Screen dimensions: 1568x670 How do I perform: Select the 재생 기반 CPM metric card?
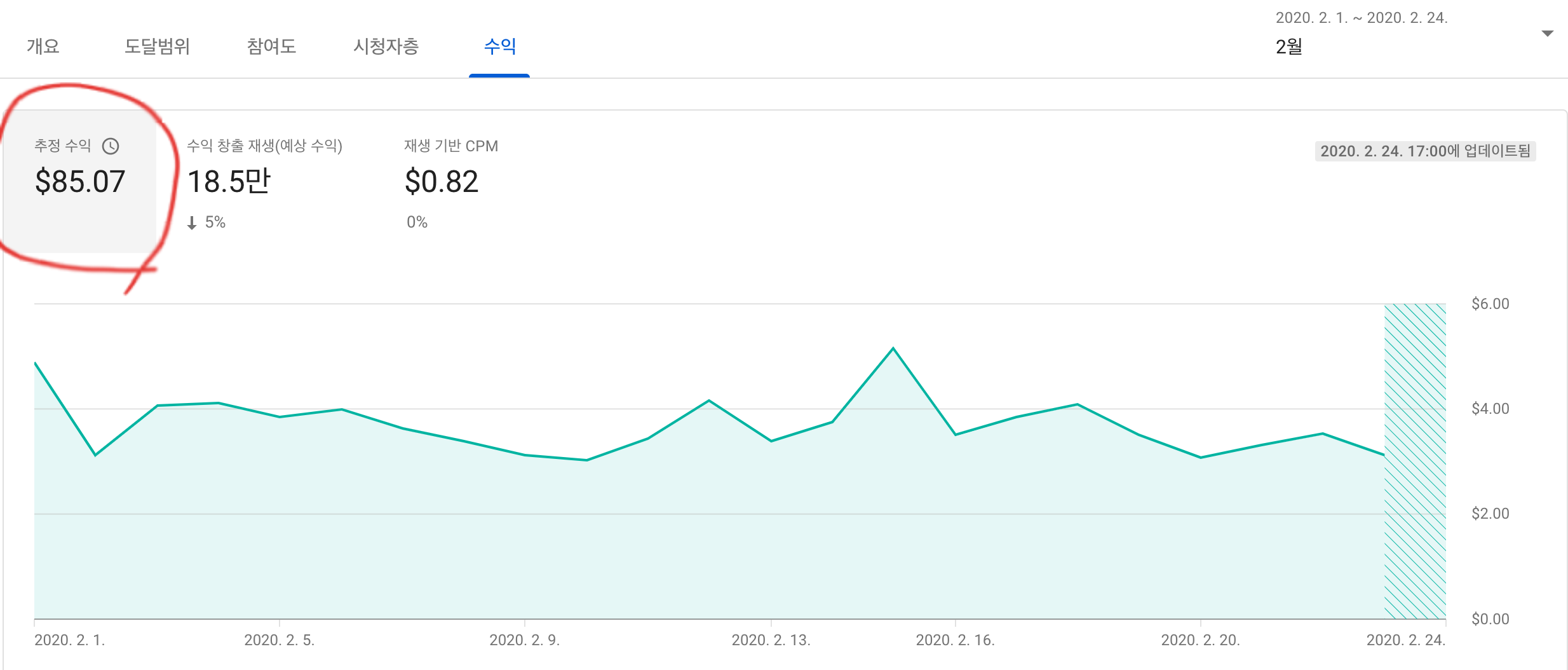click(x=451, y=181)
